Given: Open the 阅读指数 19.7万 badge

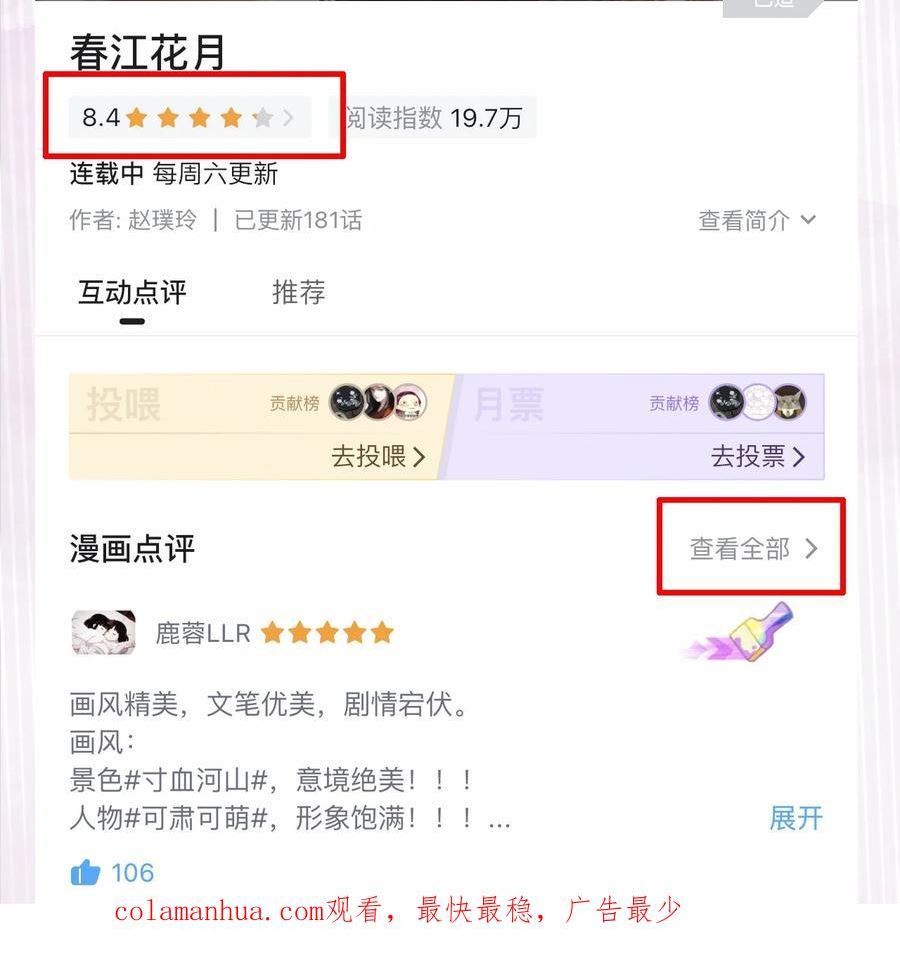Looking at the screenshot, I should pos(432,118).
